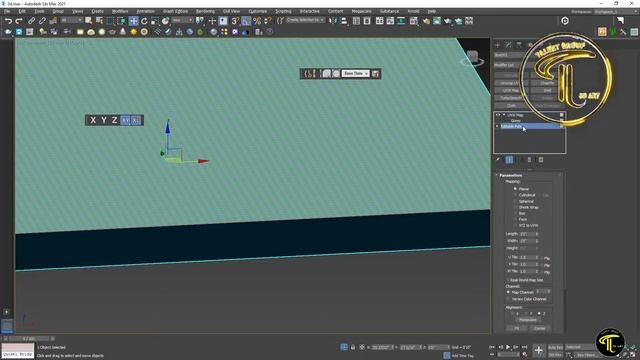
Task: Click the Turbosmooth modifier button
Action: pos(510,98)
